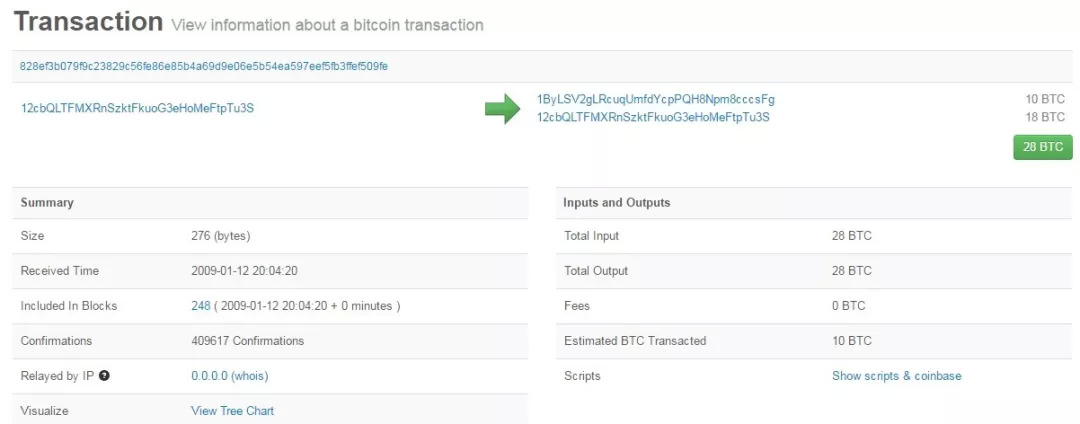Open the View Tree Chart link
The width and height of the screenshot is (1080, 424).
pos(232,411)
